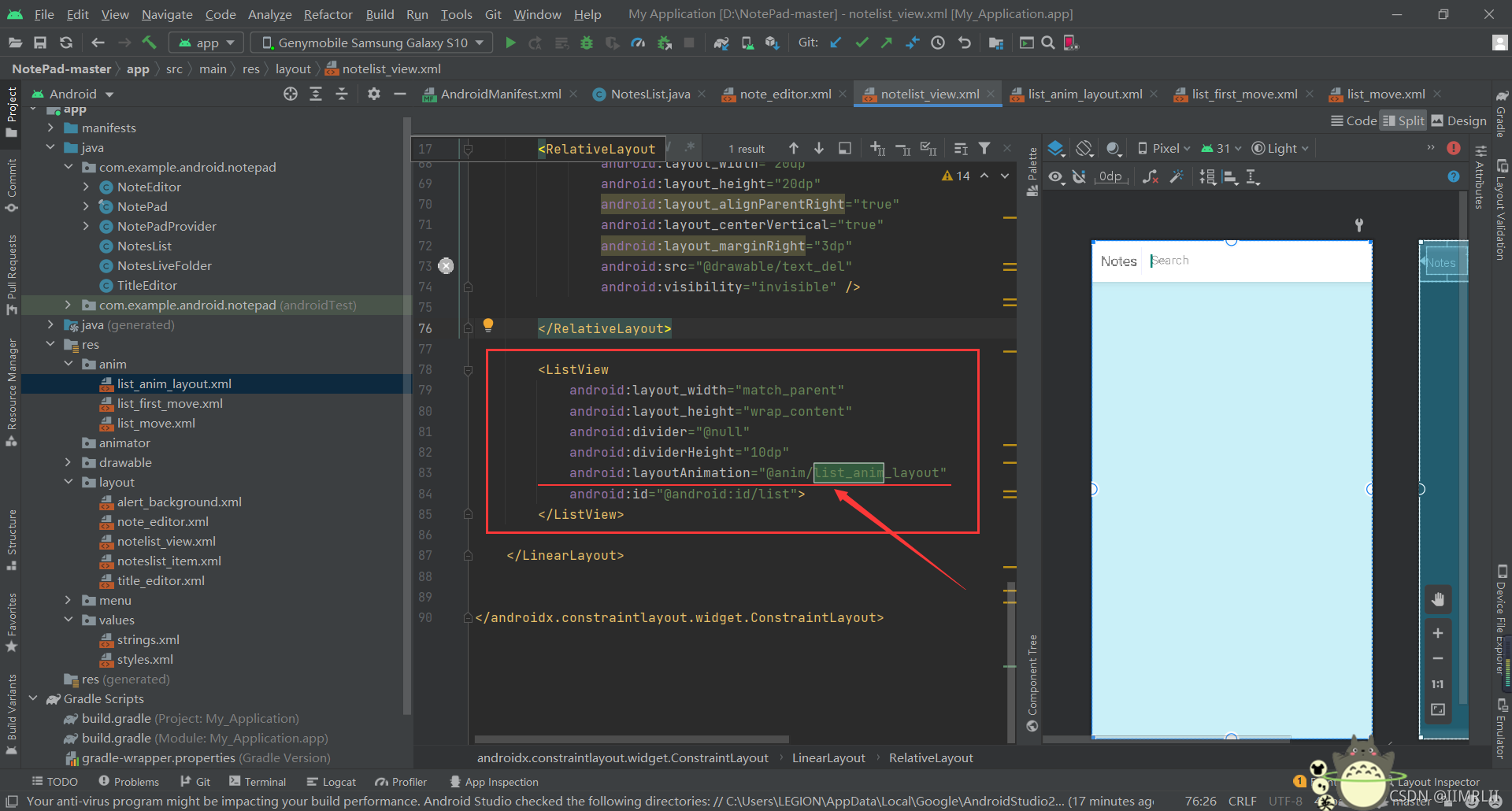Click Git rollback undo icon
Screen dimensions: 1512x811
[x=964, y=43]
